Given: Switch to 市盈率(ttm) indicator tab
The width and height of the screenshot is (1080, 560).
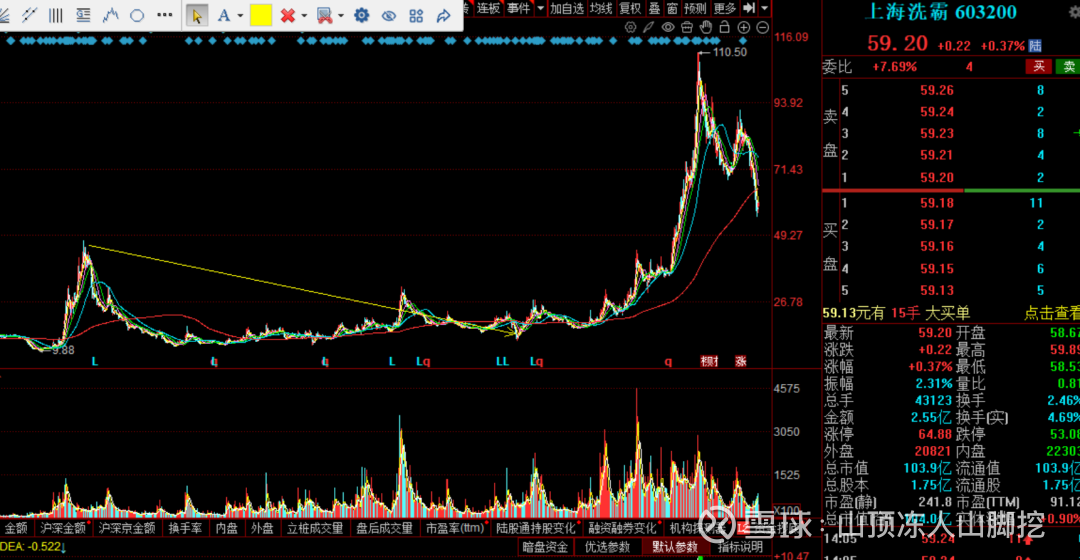Looking at the screenshot, I should coord(455,528).
